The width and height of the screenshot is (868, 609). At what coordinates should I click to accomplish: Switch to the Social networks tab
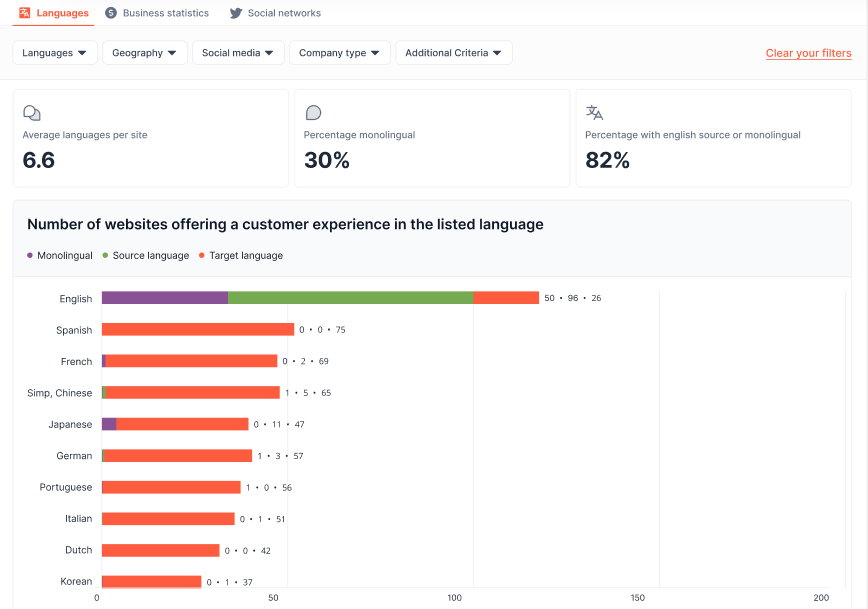click(284, 13)
